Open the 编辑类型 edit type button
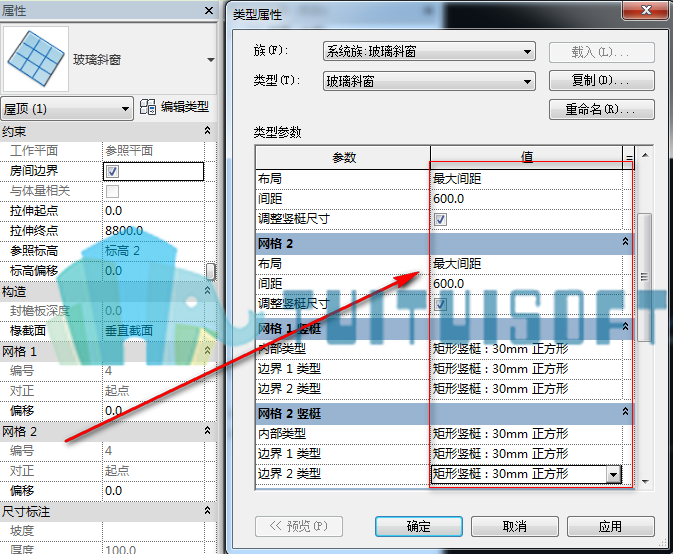 pos(175,107)
